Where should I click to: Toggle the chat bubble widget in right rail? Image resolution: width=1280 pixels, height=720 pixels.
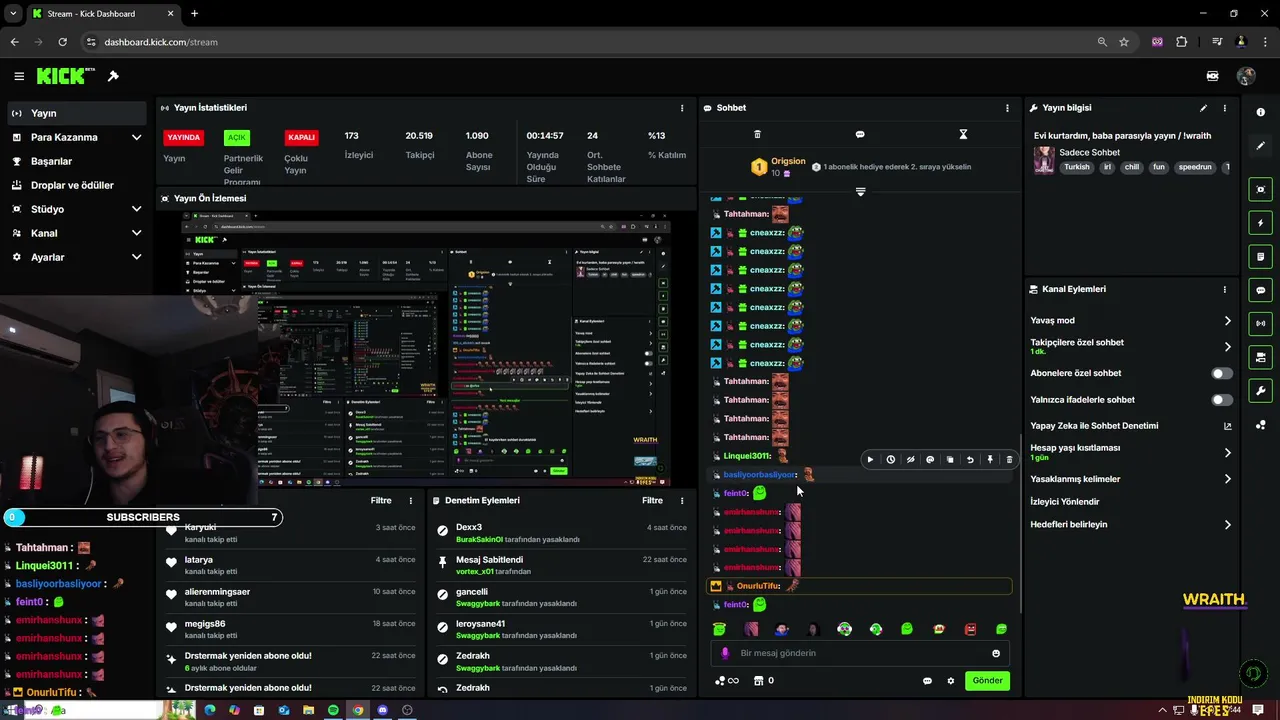coord(1261,290)
